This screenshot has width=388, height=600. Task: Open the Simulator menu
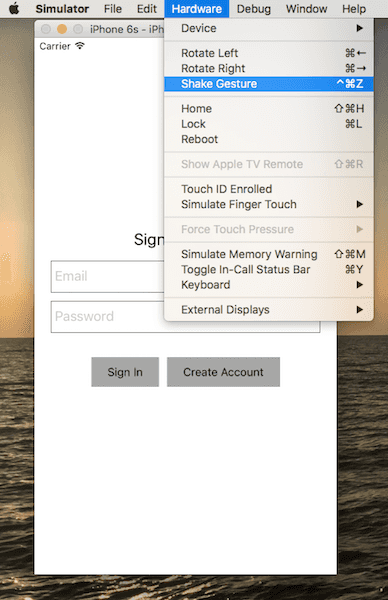coord(62,9)
